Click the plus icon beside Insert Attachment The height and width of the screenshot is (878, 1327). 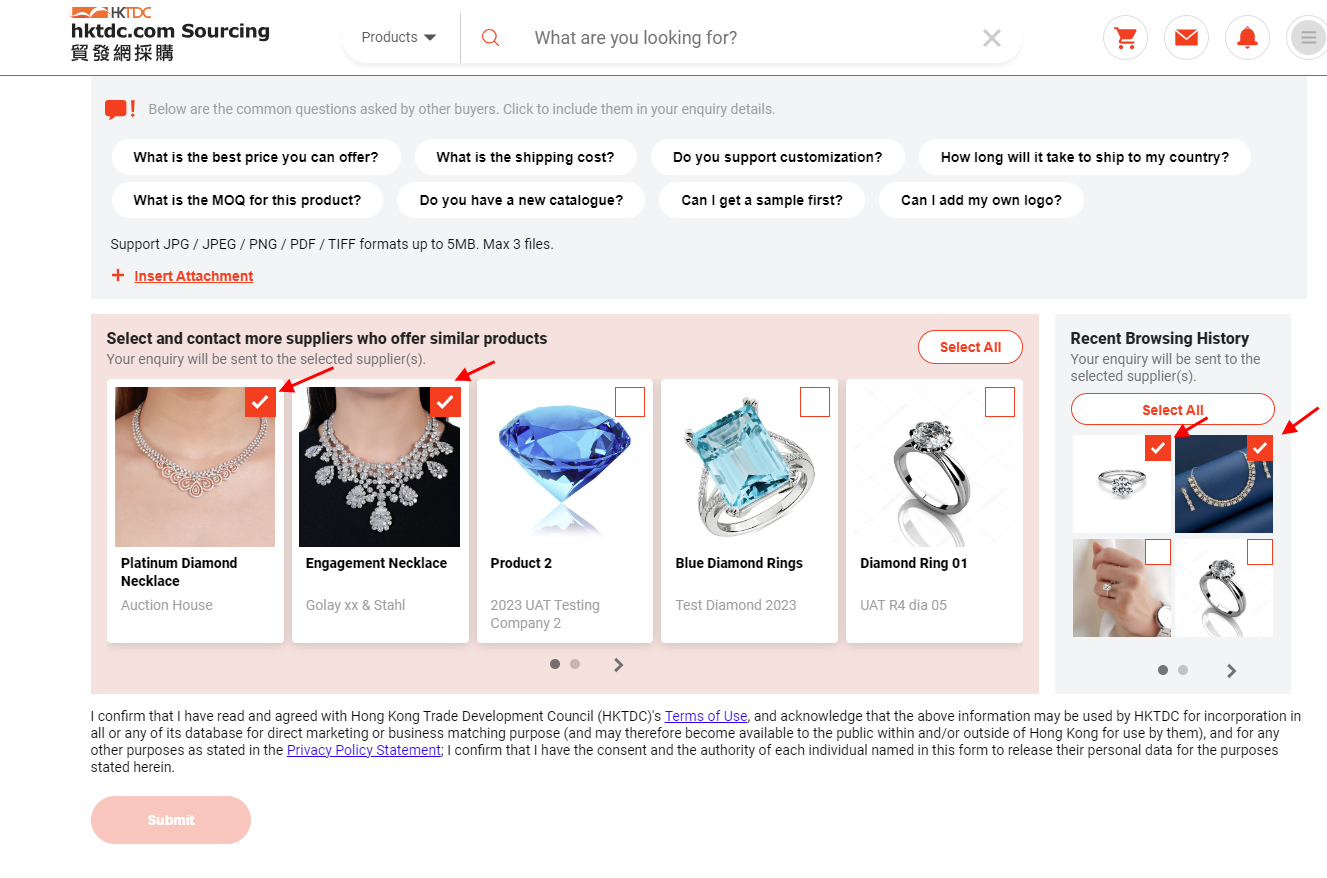118,276
